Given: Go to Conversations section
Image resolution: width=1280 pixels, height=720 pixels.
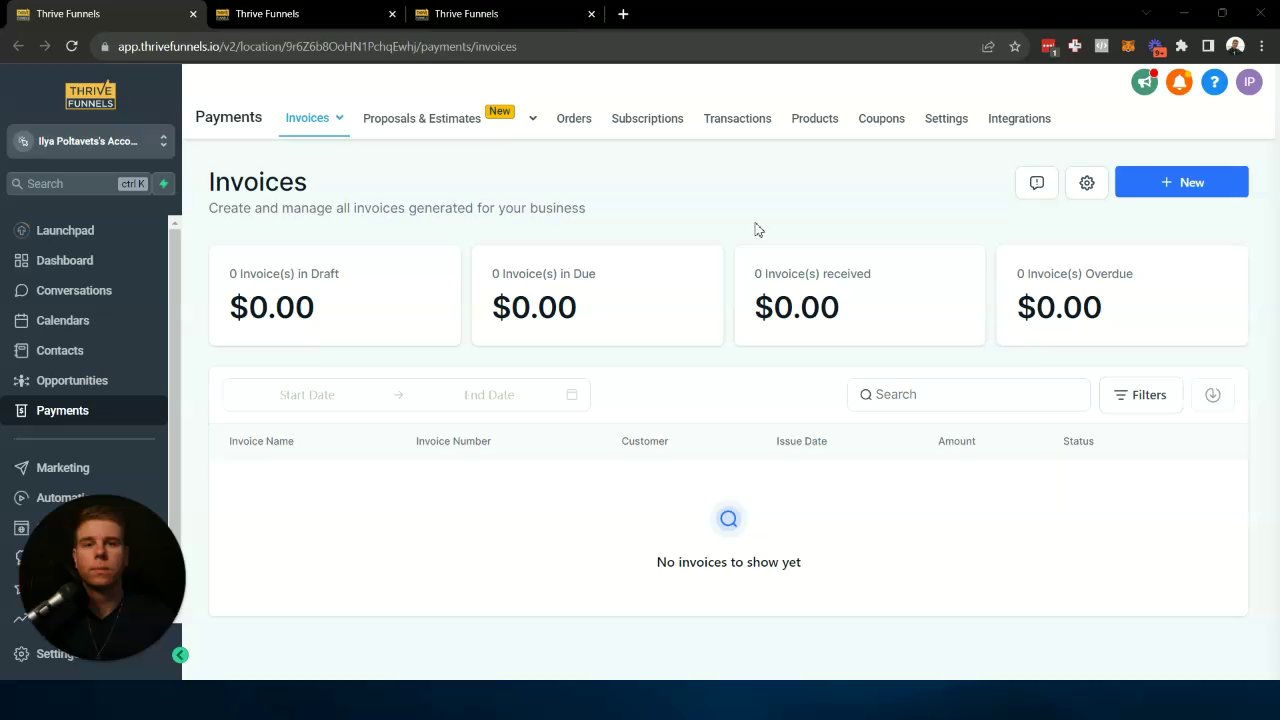Looking at the screenshot, I should (x=74, y=290).
